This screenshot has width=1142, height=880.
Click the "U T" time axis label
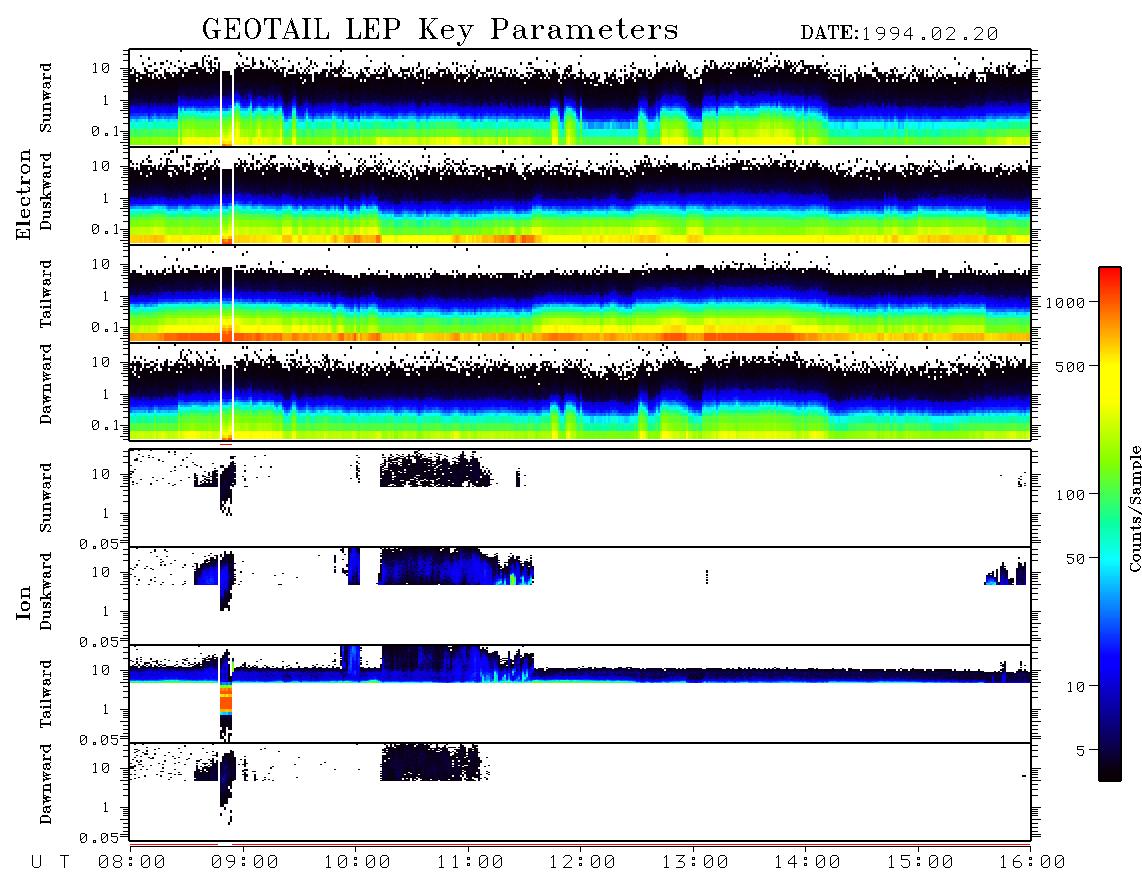50,862
